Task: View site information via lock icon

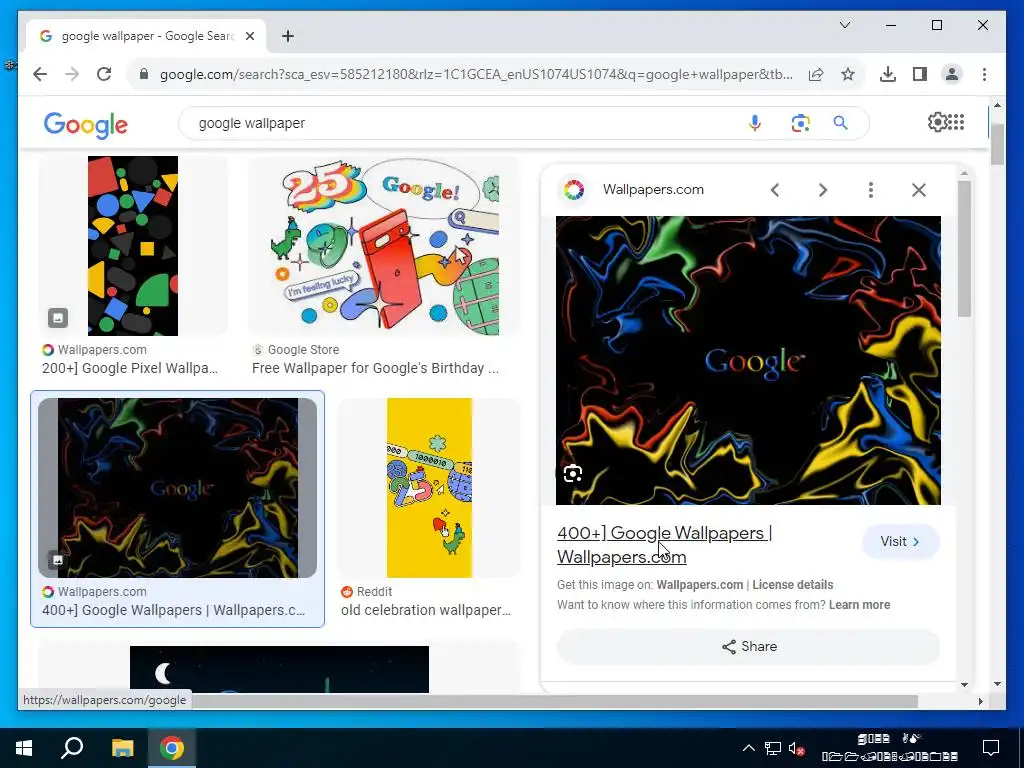Action: point(144,74)
